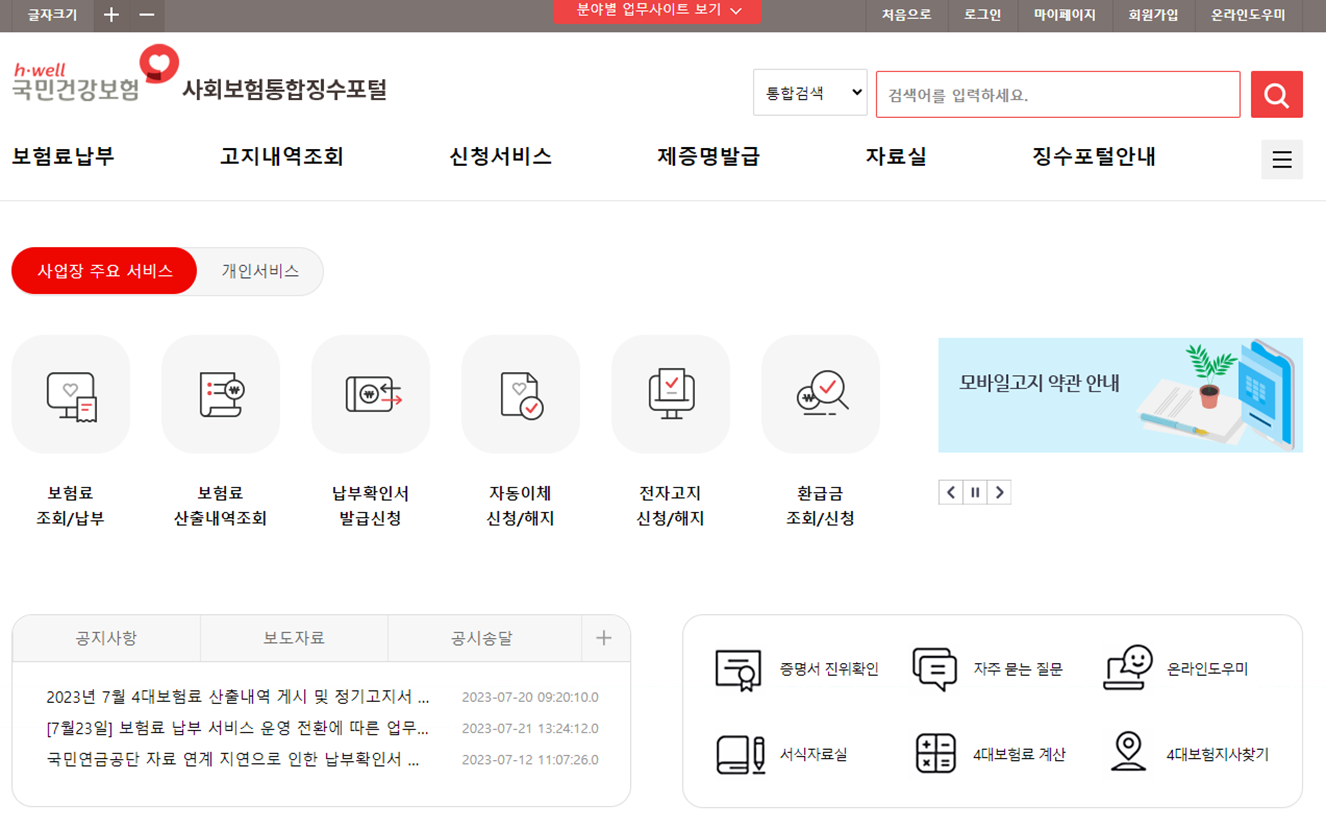The height and width of the screenshot is (829, 1326).
Task: Click the 서식자료실 book icon
Action: tap(740, 754)
